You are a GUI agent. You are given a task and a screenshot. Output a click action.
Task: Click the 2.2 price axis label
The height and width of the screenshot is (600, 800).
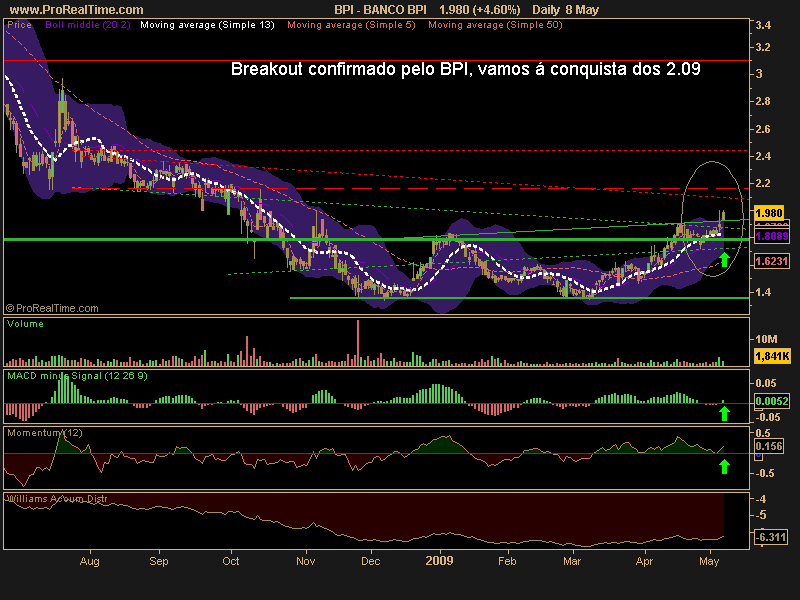[x=763, y=183]
